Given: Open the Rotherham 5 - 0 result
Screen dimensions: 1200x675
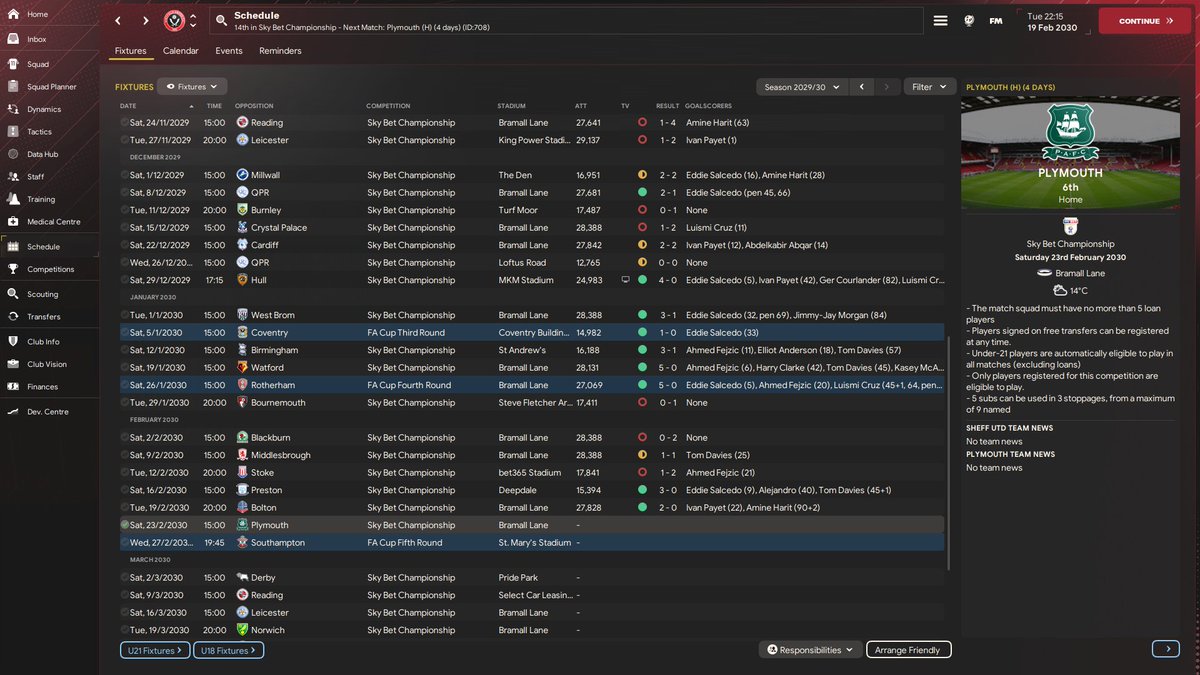Looking at the screenshot, I should coord(668,385).
